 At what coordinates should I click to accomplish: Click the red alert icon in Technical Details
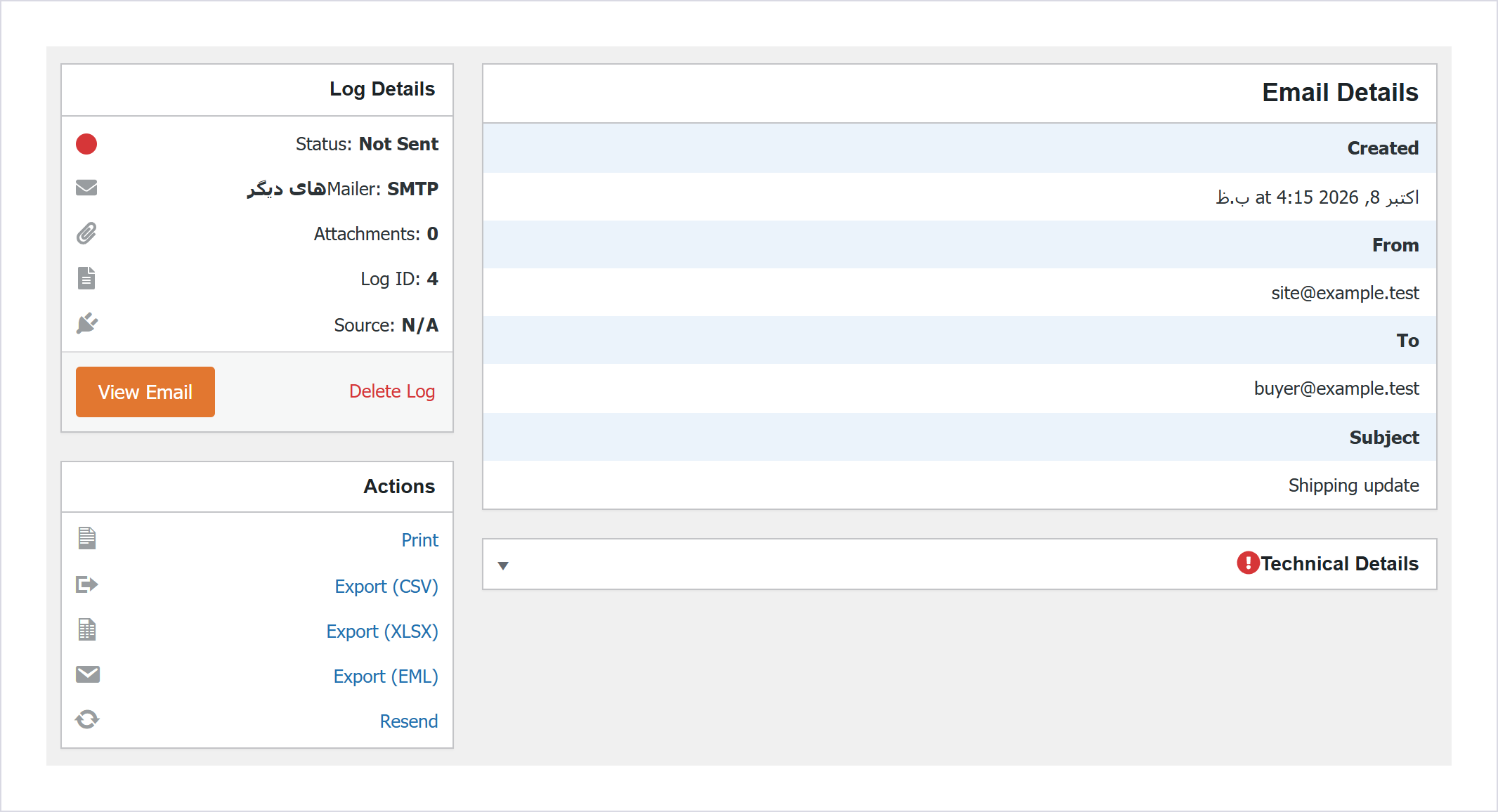click(x=1248, y=563)
